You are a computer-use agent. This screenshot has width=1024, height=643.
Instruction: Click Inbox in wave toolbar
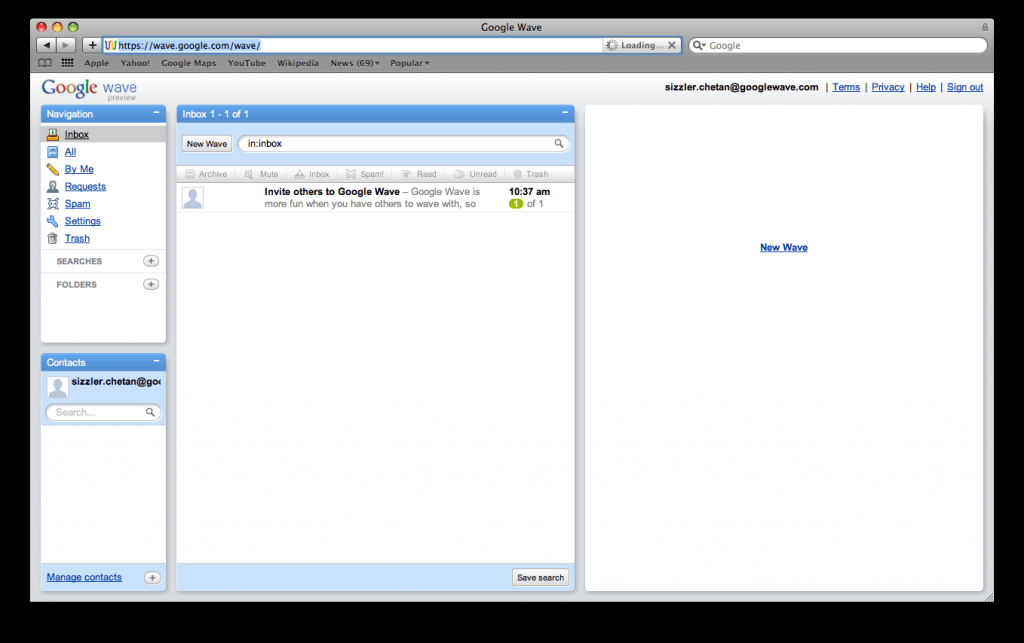tap(312, 174)
